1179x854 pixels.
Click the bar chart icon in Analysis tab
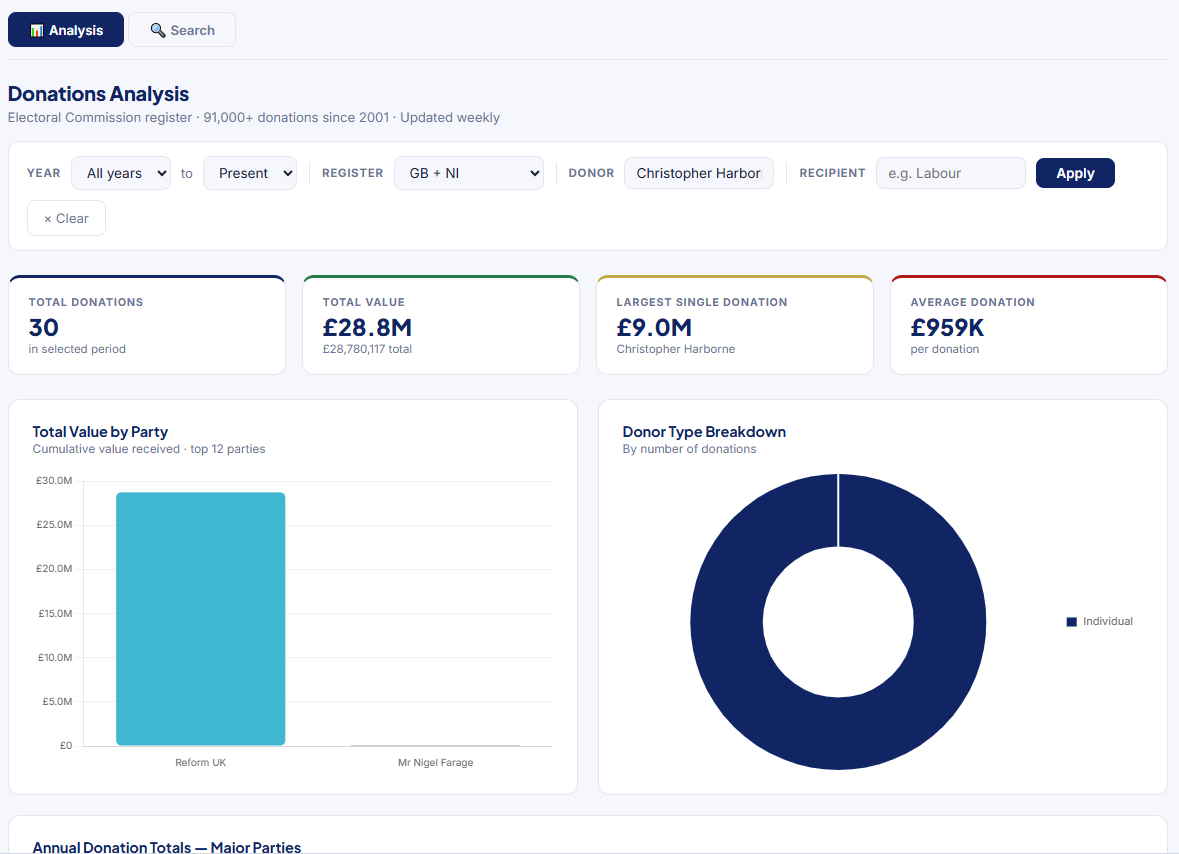coord(36,30)
